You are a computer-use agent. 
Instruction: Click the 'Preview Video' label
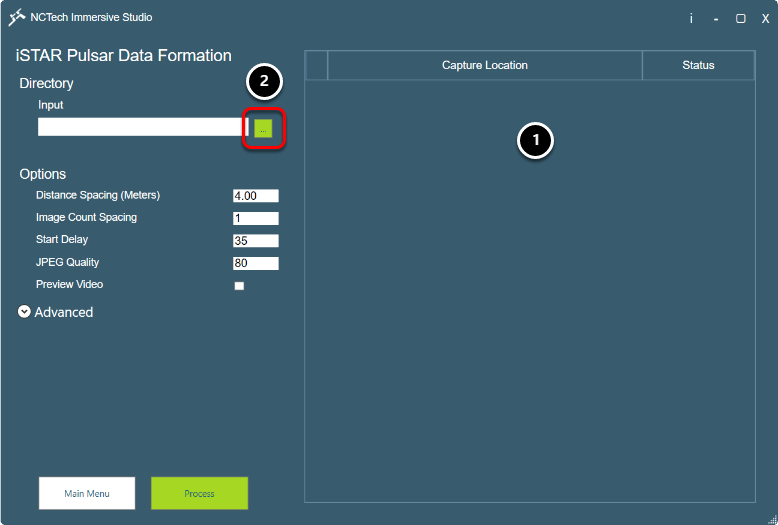click(x=69, y=284)
